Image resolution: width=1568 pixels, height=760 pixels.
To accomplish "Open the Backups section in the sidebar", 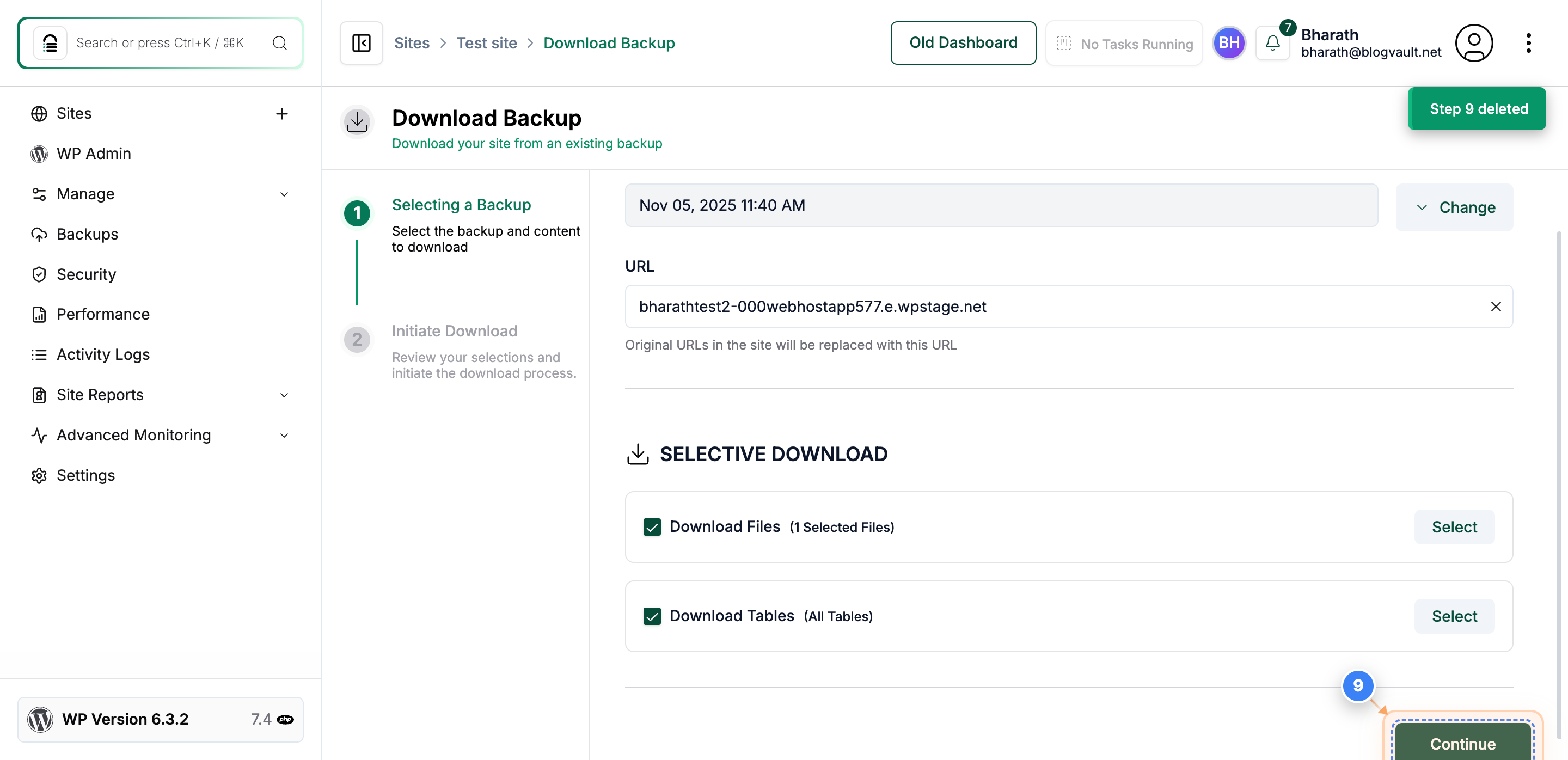I will point(87,234).
